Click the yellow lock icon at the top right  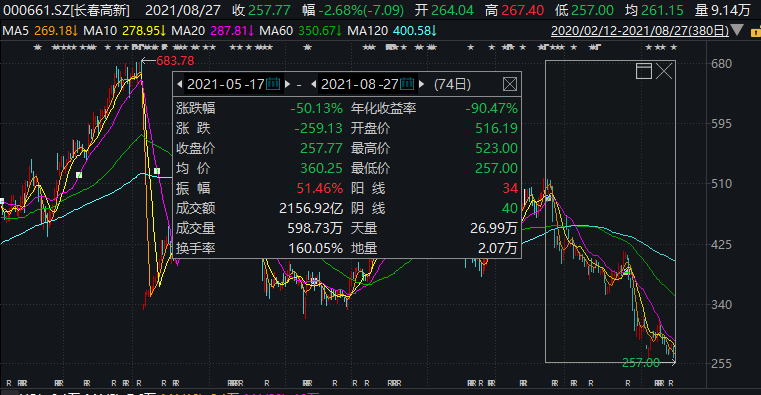coord(756,32)
